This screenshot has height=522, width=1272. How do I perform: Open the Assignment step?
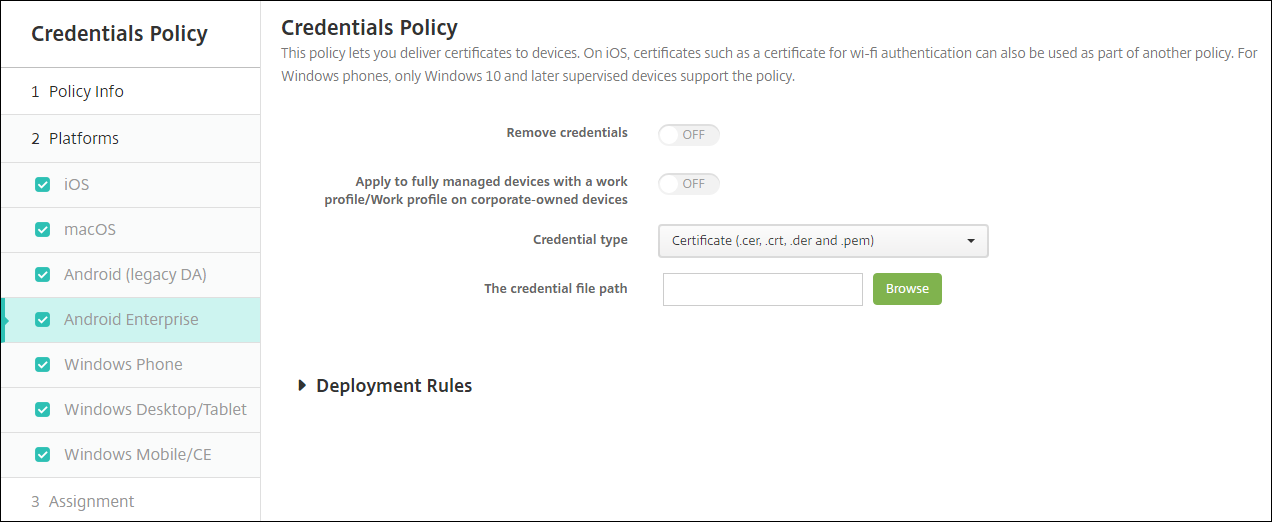[x=91, y=502]
